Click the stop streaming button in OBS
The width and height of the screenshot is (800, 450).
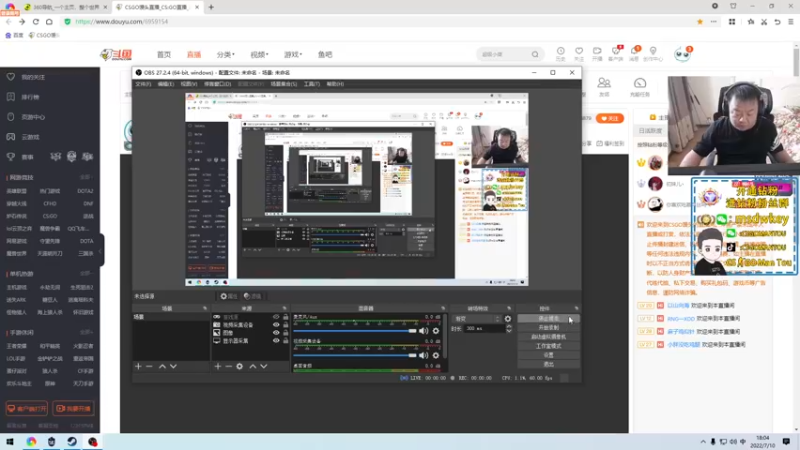click(x=548, y=318)
